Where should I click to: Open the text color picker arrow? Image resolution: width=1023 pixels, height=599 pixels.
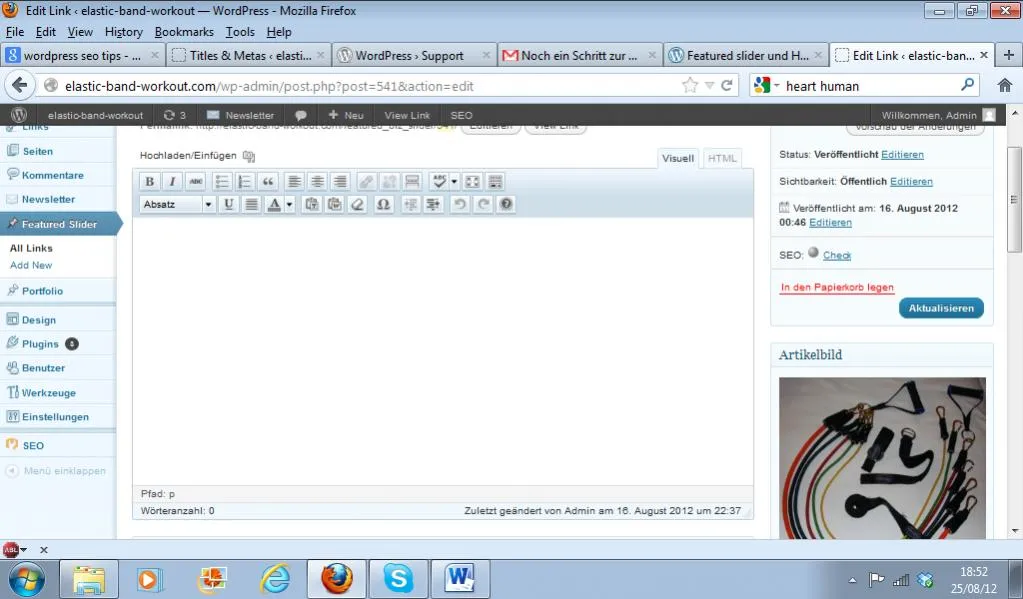(289, 204)
